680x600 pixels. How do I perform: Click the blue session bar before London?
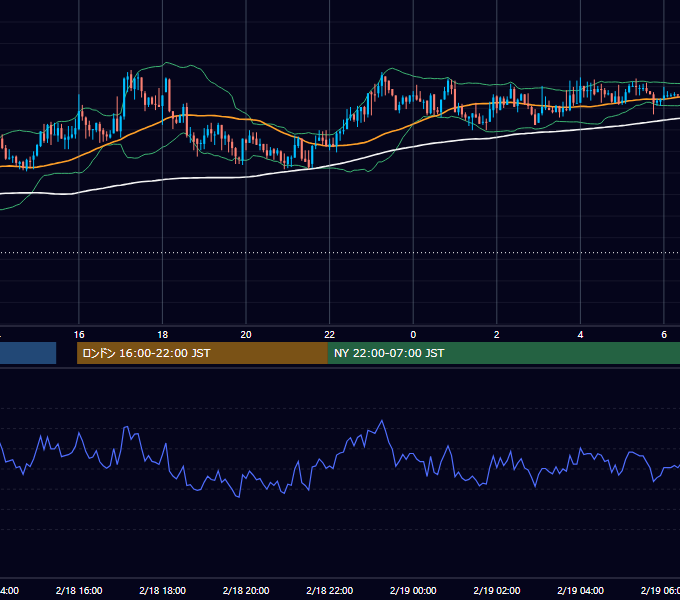tap(28, 353)
